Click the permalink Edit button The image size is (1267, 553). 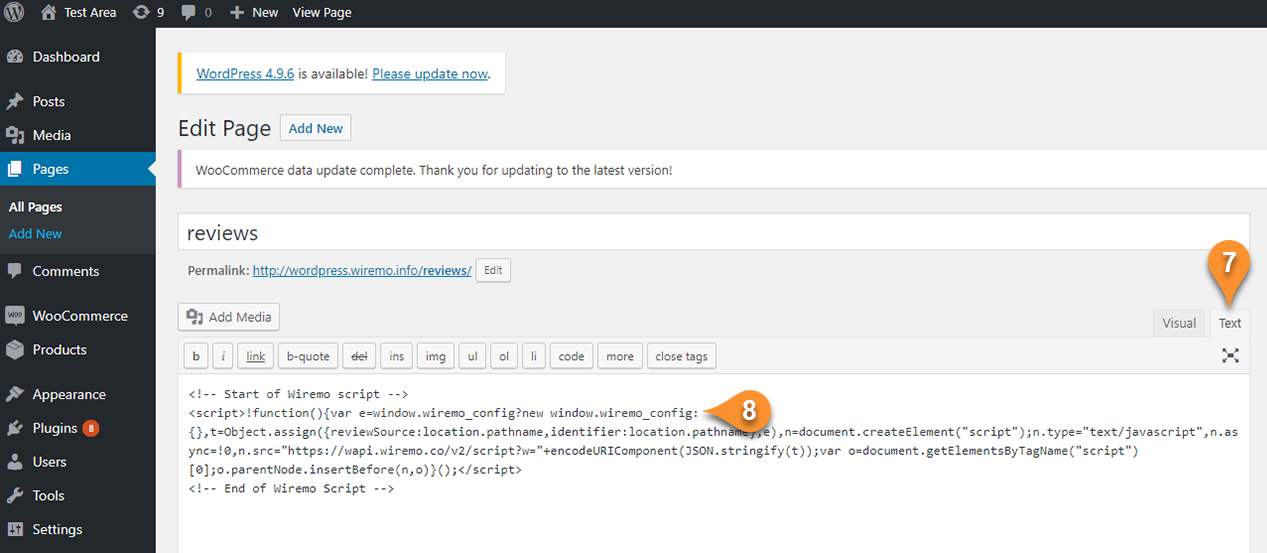493,270
